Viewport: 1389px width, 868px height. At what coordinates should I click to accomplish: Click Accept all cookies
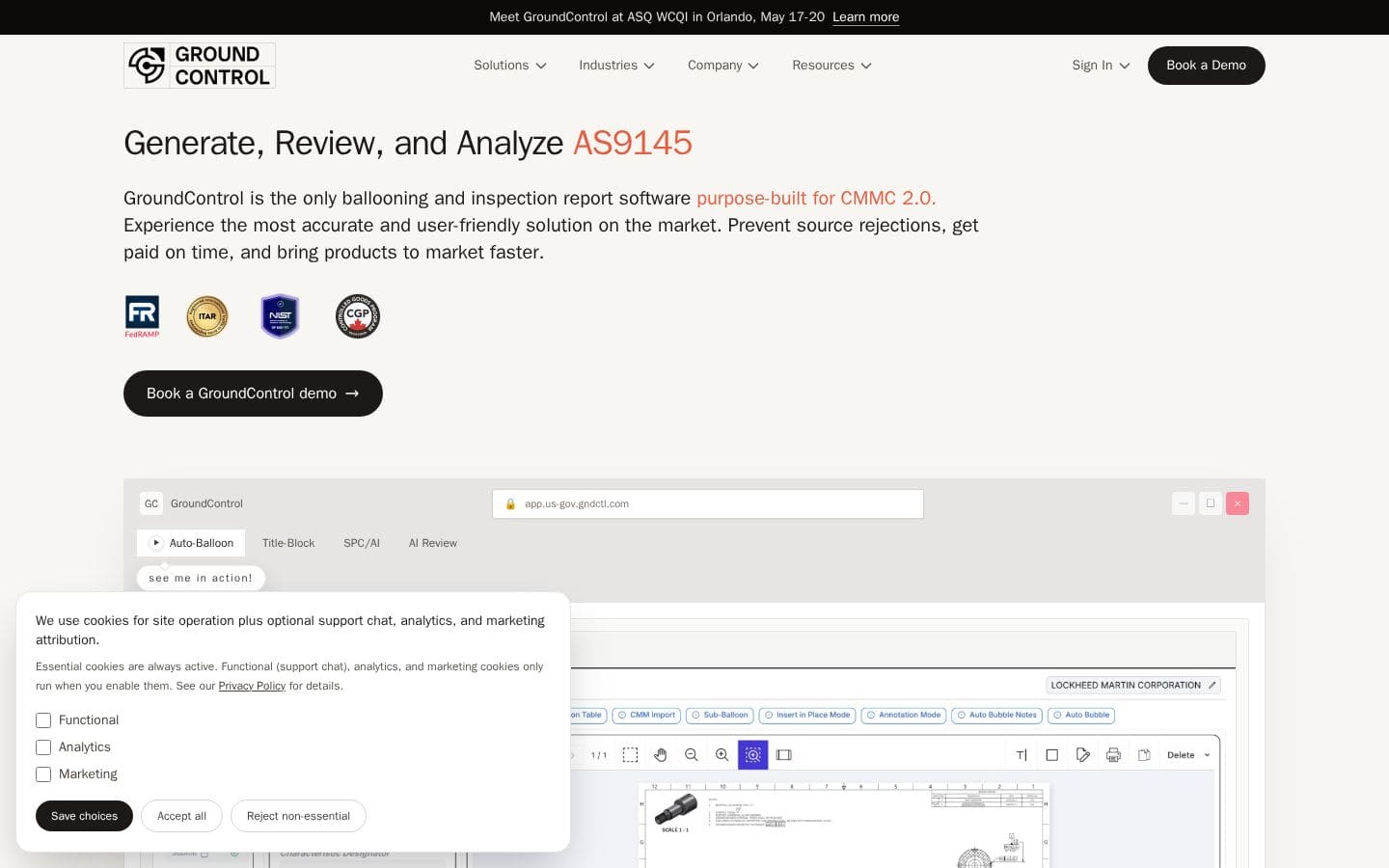pyautogui.click(x=181, y=816)
